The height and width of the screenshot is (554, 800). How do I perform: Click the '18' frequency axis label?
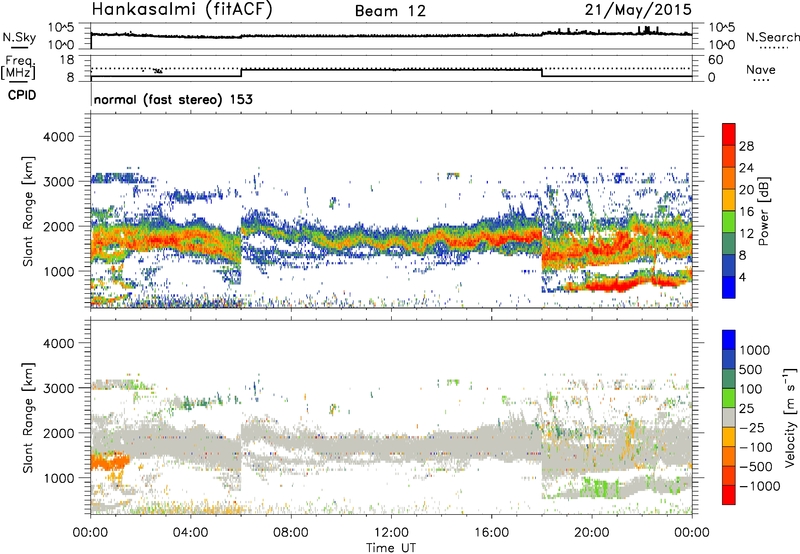(67, 60)
